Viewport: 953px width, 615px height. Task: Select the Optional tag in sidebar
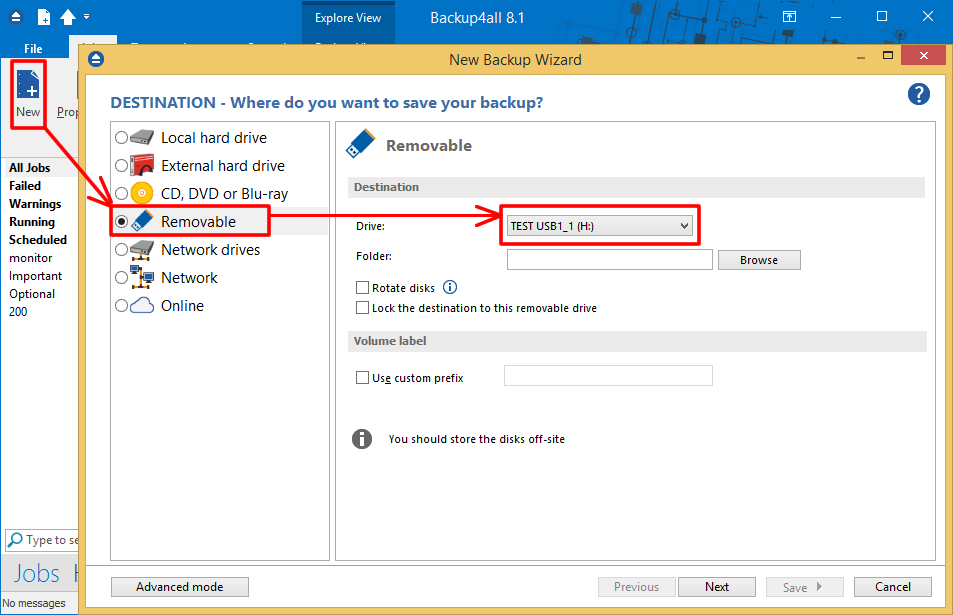coord(32,294)
